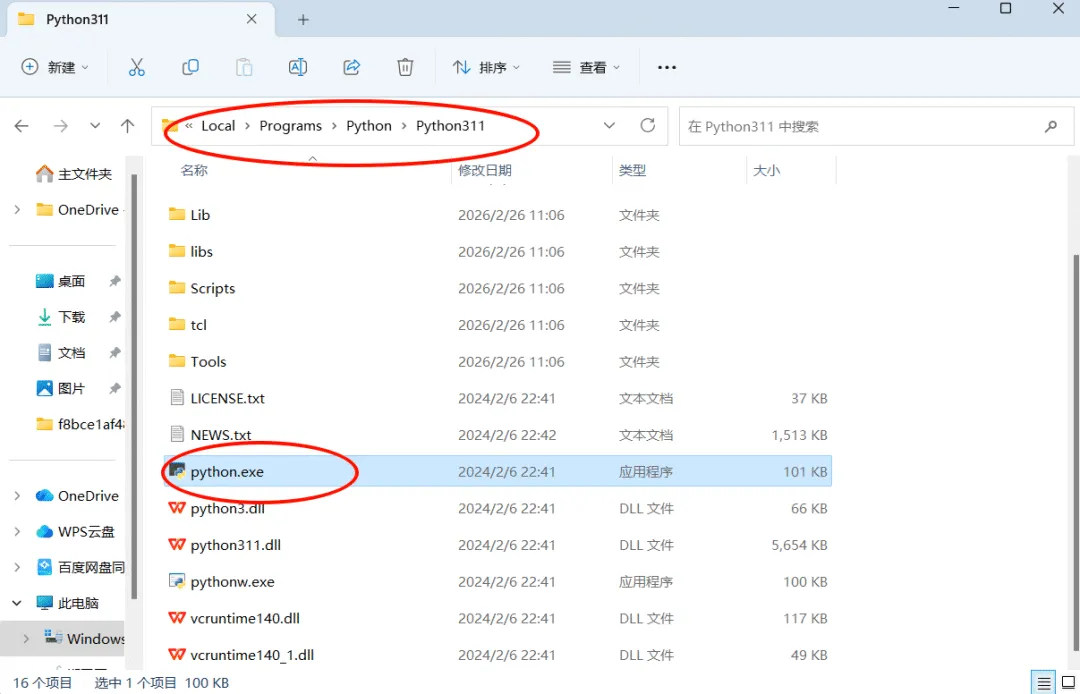
Task: Click the pythonw.exe file icon
Action: click(x=177, y=582)
